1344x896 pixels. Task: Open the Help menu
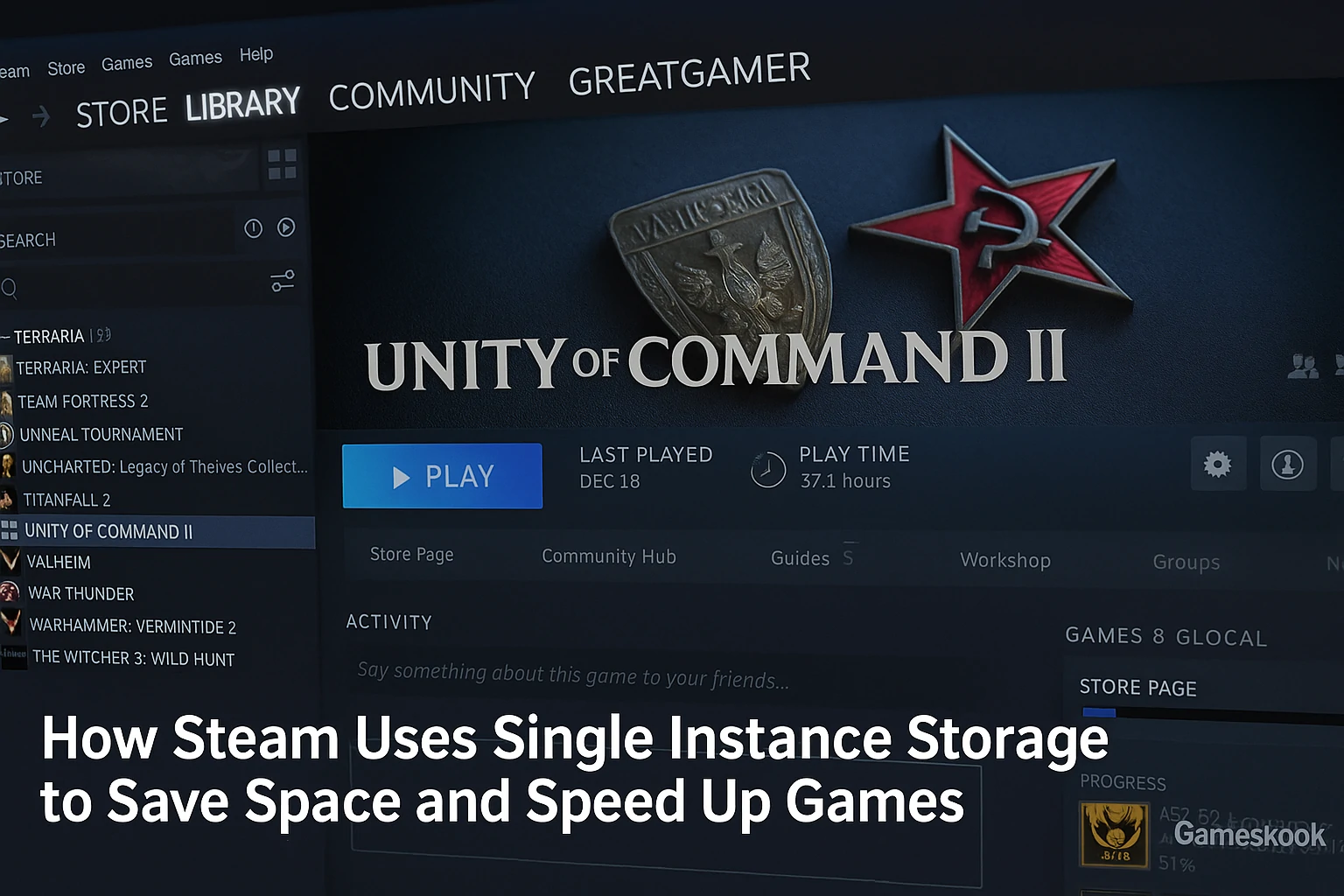pos(256,54)
